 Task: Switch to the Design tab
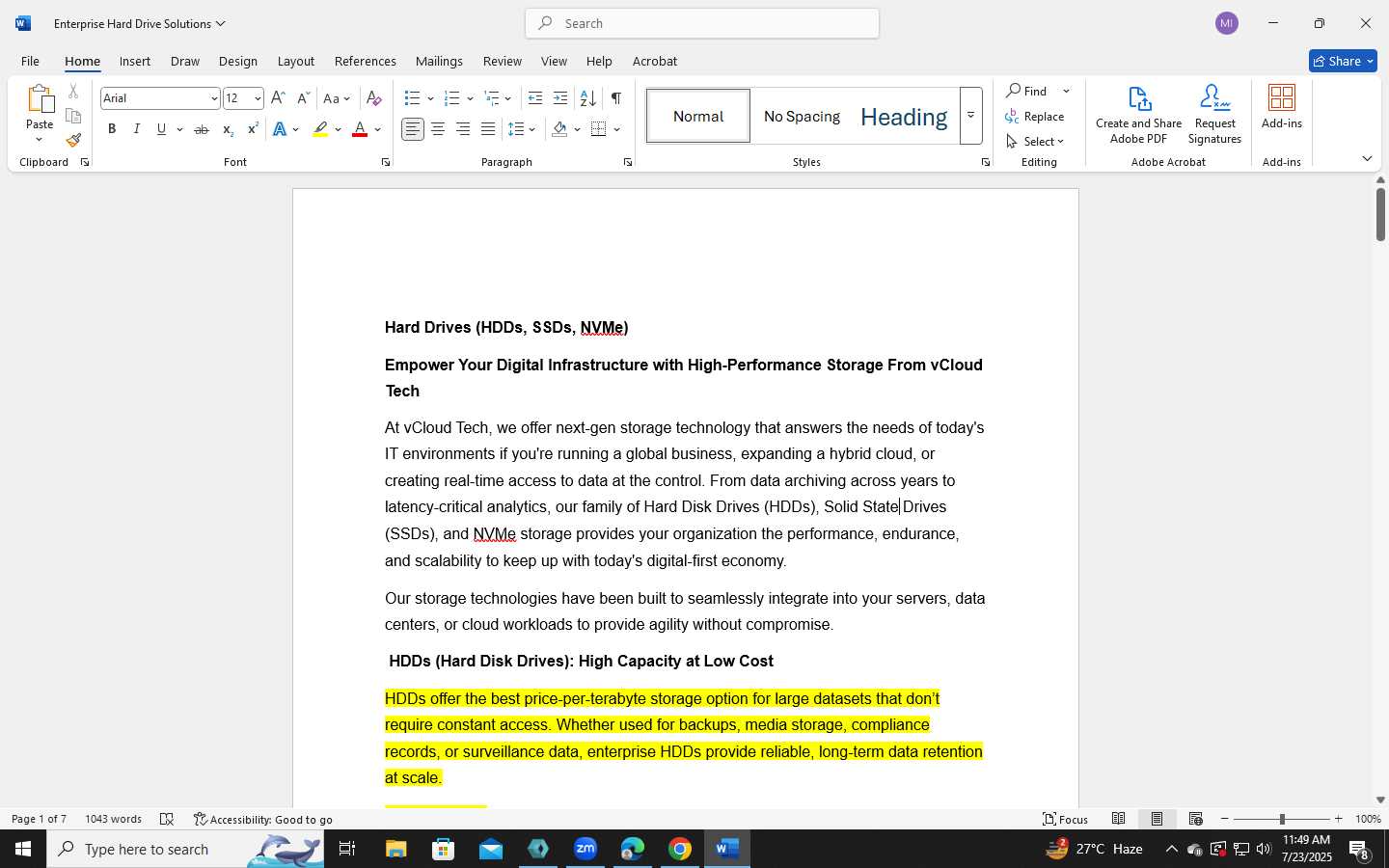tap(237, 61)
